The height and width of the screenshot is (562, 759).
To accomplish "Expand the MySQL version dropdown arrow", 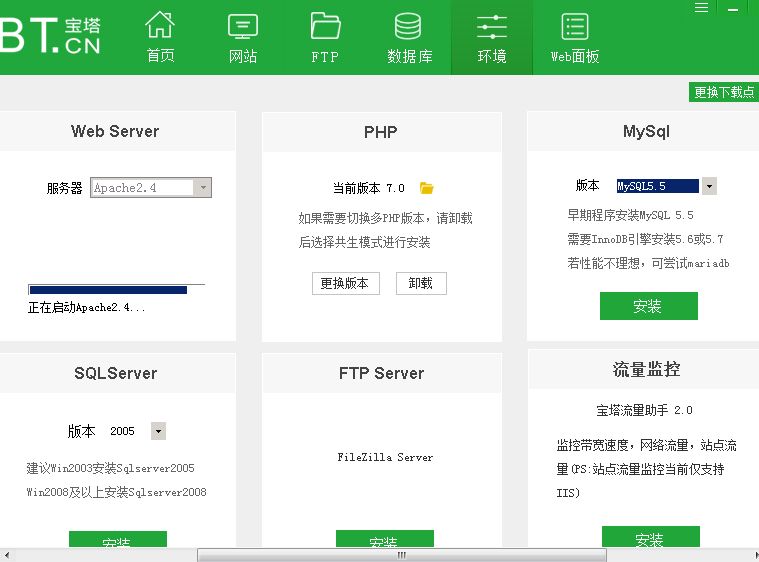I will pos(709,186).
